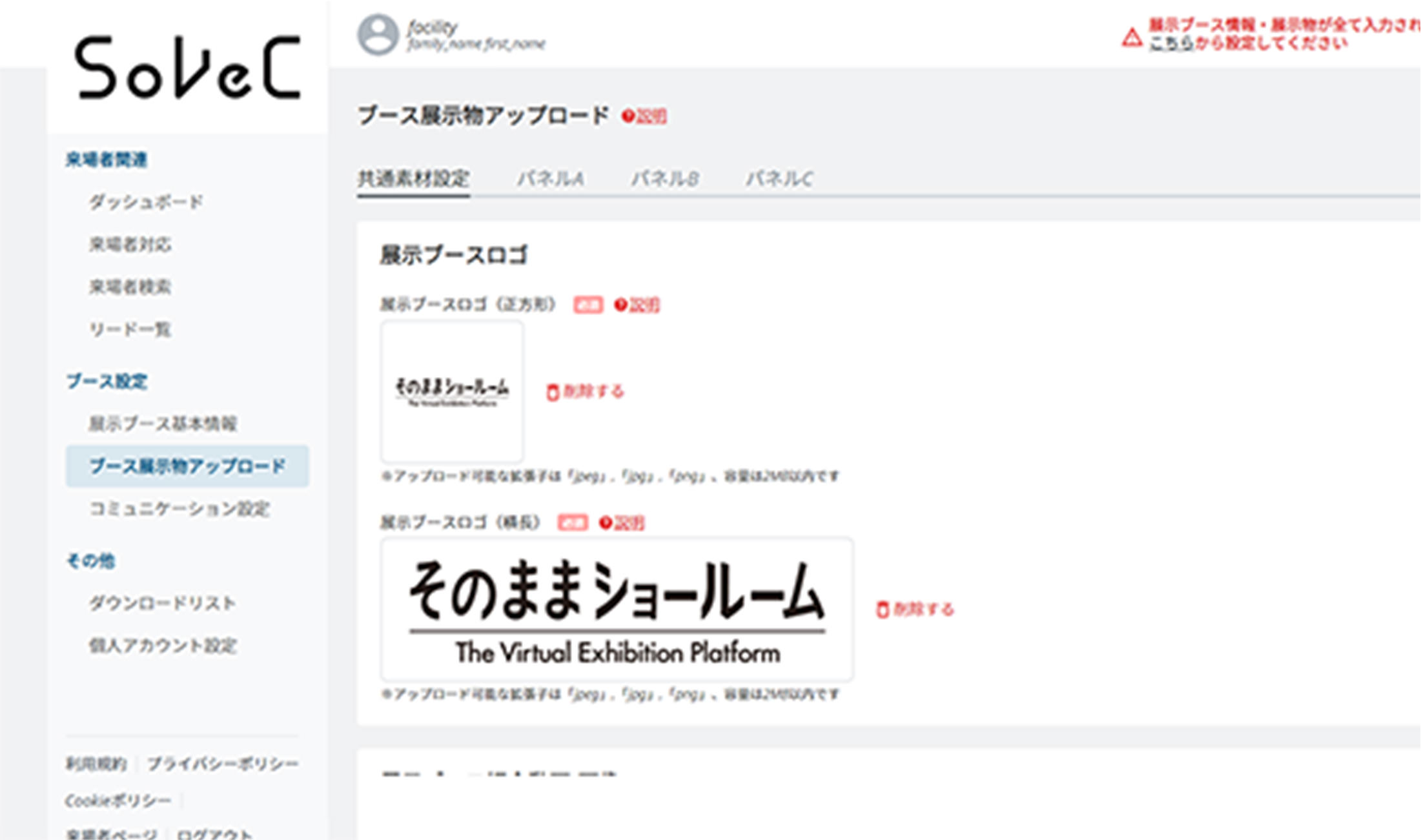The image size is (1421, 840).
Task: Open 説明 help next to page title
Action: click(644, 116)
